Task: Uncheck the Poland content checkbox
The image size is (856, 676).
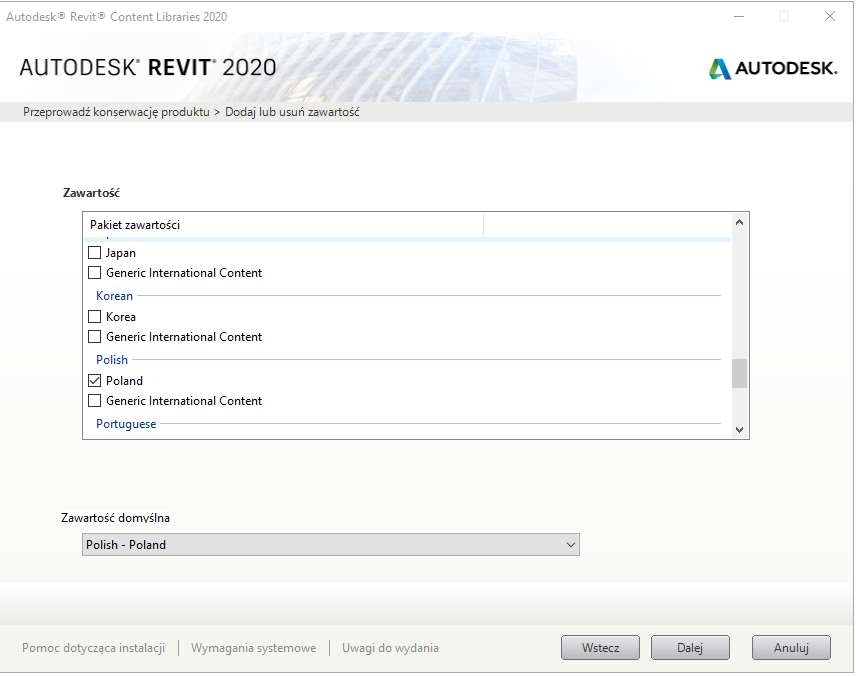Action: (x=95, y=381)
